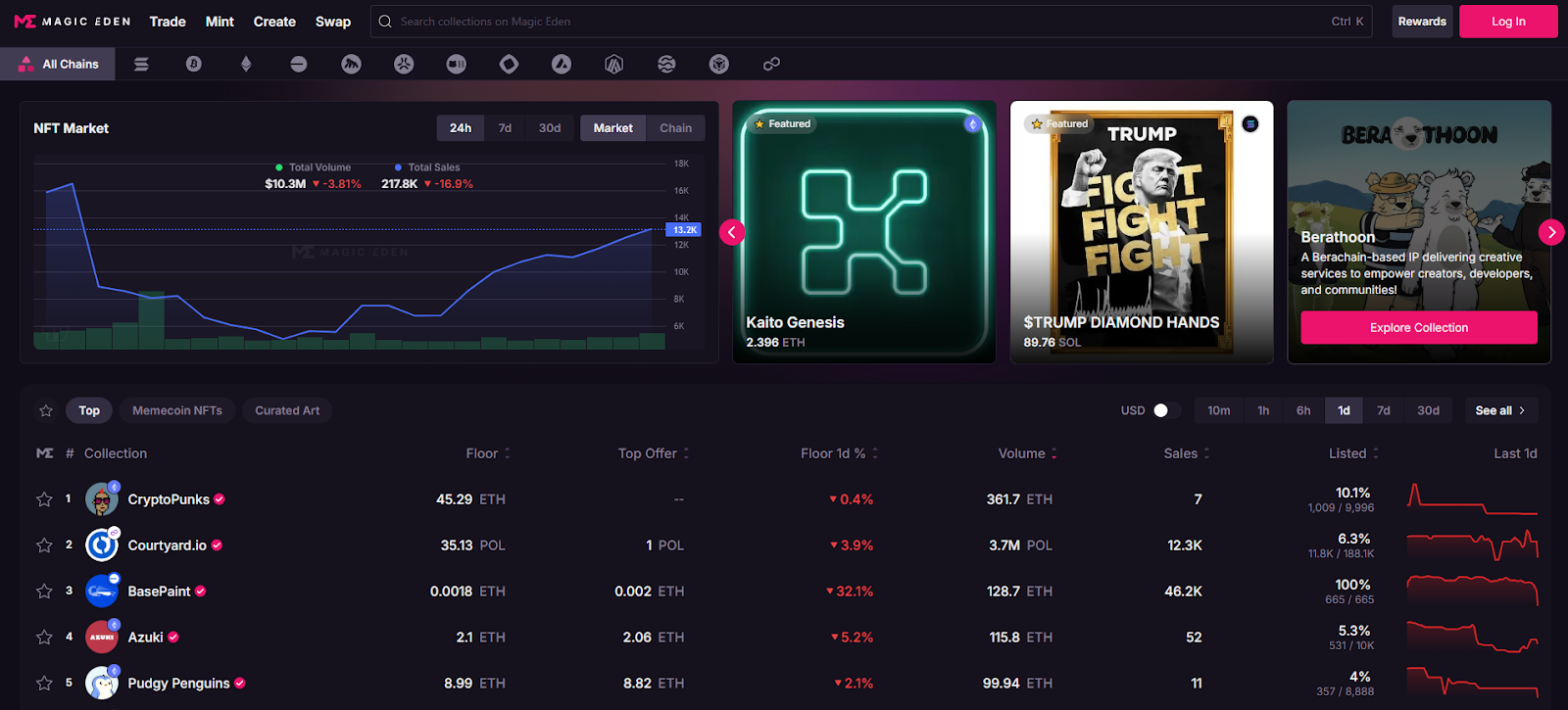1568x710 pixels.
Task: Go to next featured carousel slide
Action: tap(1551, 232)
